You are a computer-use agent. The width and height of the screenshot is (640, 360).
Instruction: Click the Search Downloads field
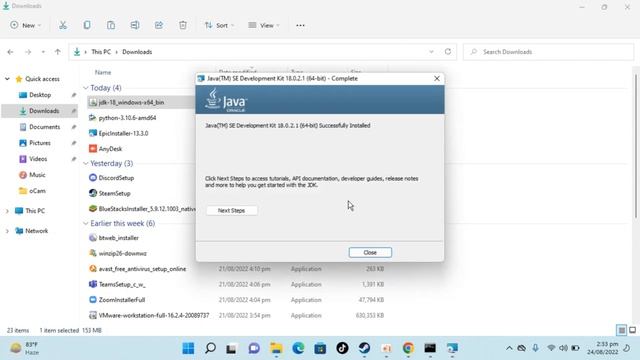pyautogui.click(x=548, y=52)
